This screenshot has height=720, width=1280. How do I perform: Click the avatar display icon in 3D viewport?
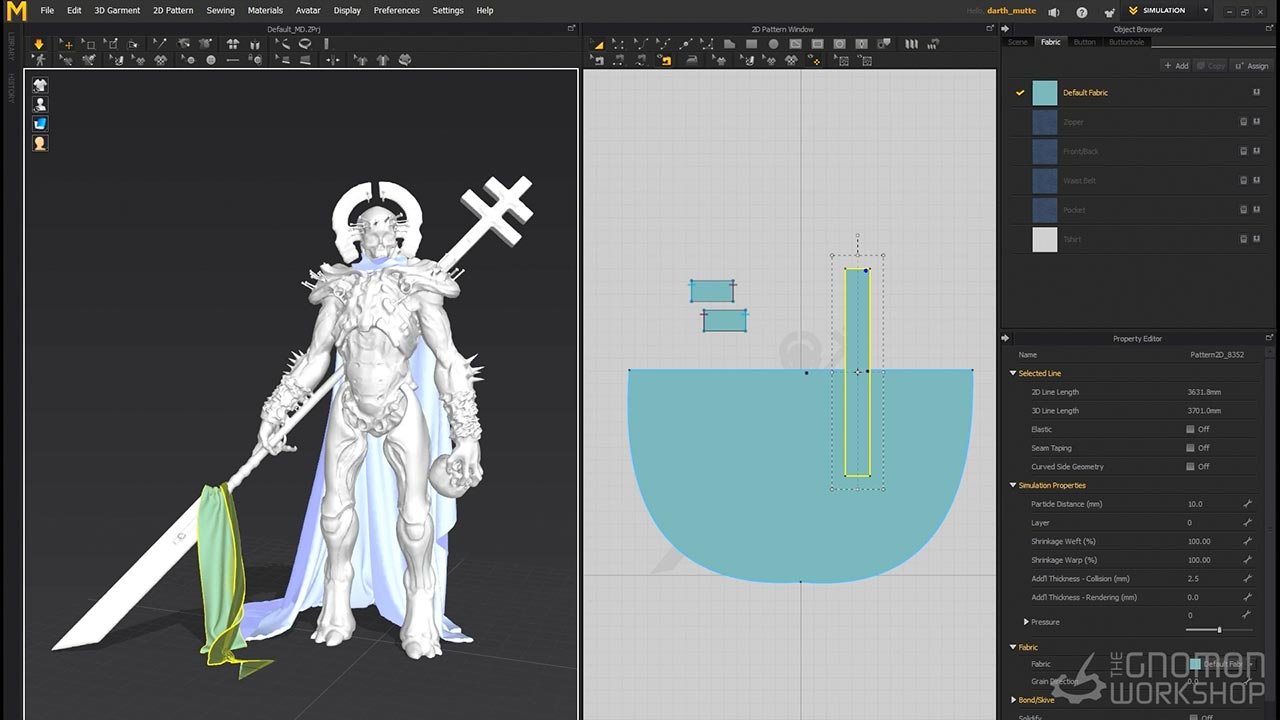(x=40, y=104)
